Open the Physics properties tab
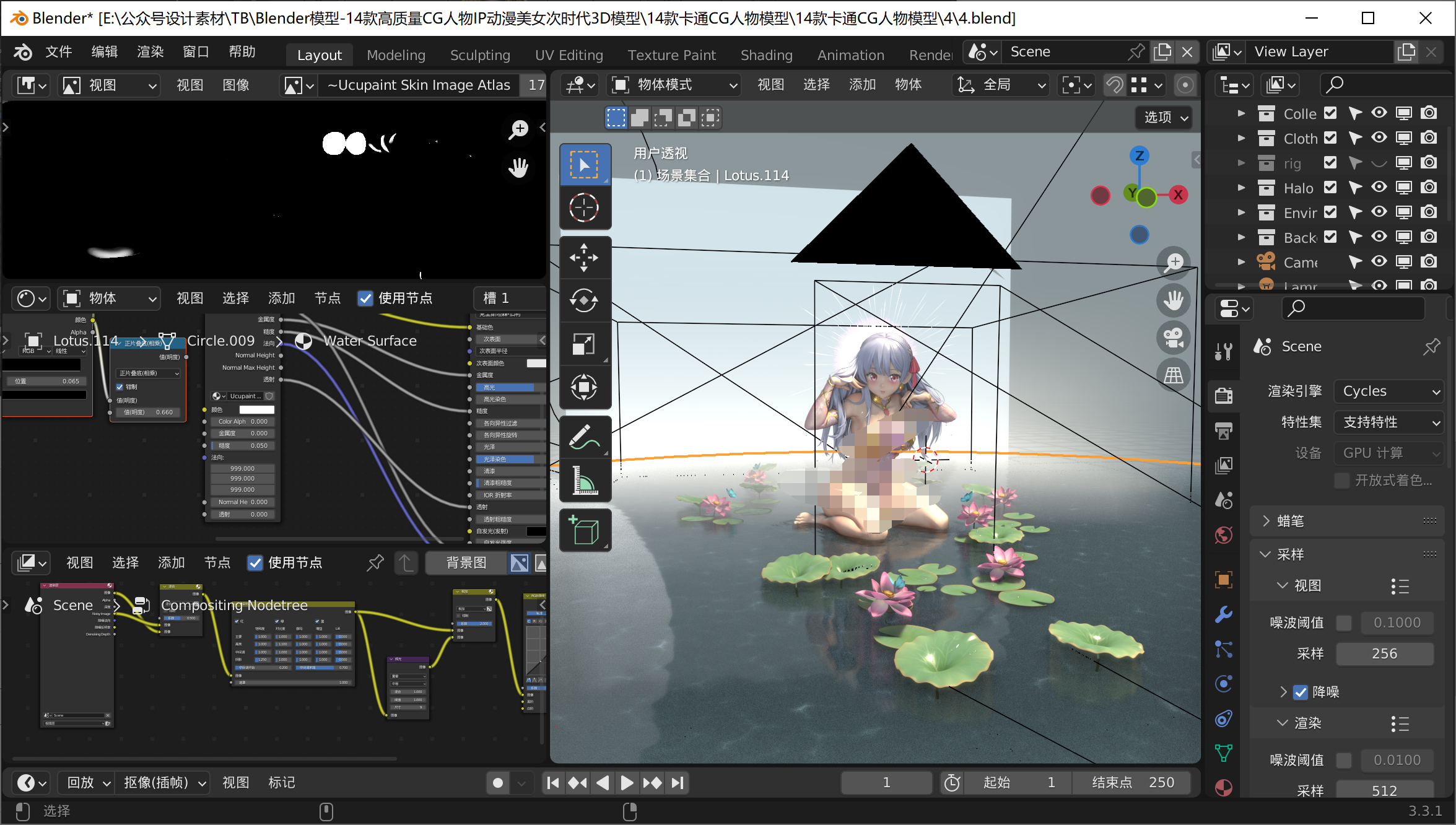This screenshot has height=825, width=1456. [1224, 684]
